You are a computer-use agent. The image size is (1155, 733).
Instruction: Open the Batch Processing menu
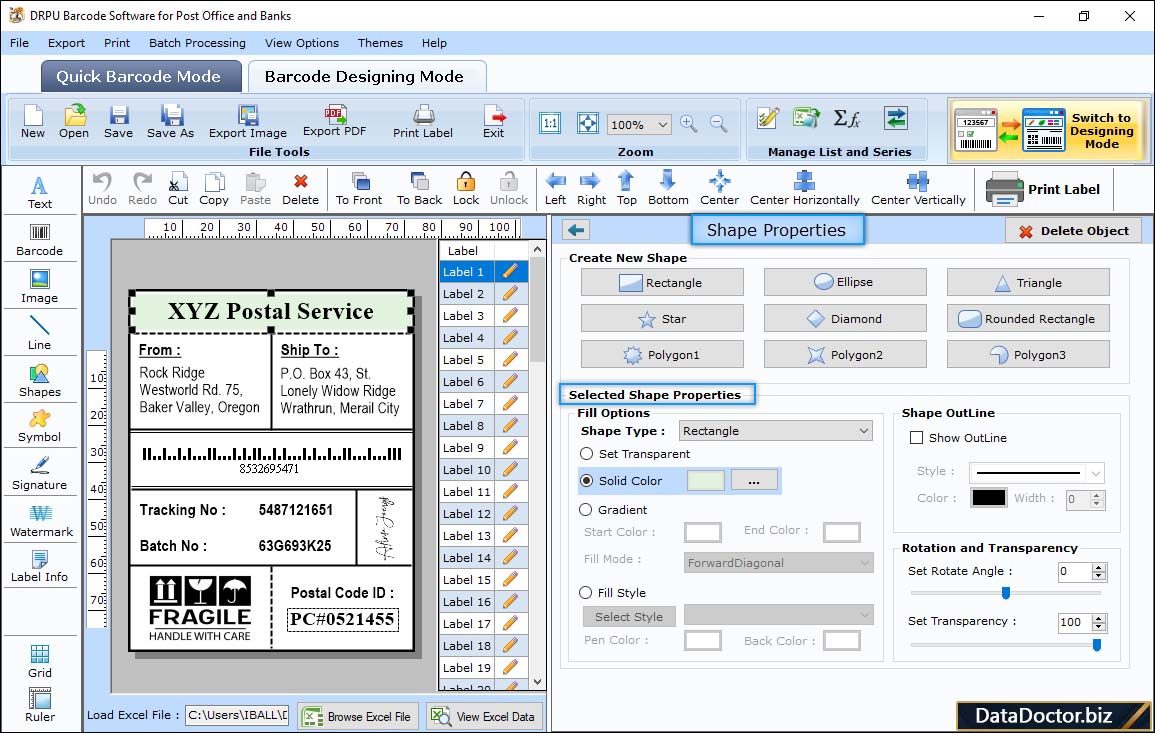coord(197,43)
